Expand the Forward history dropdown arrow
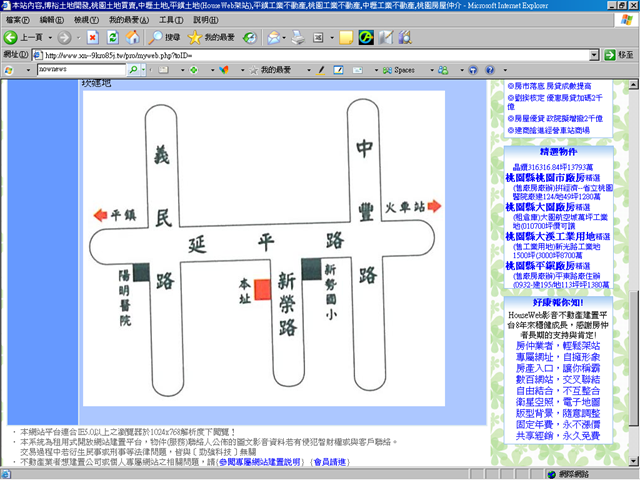This screenshot has height=480, width=640. [x=78, y=38]
